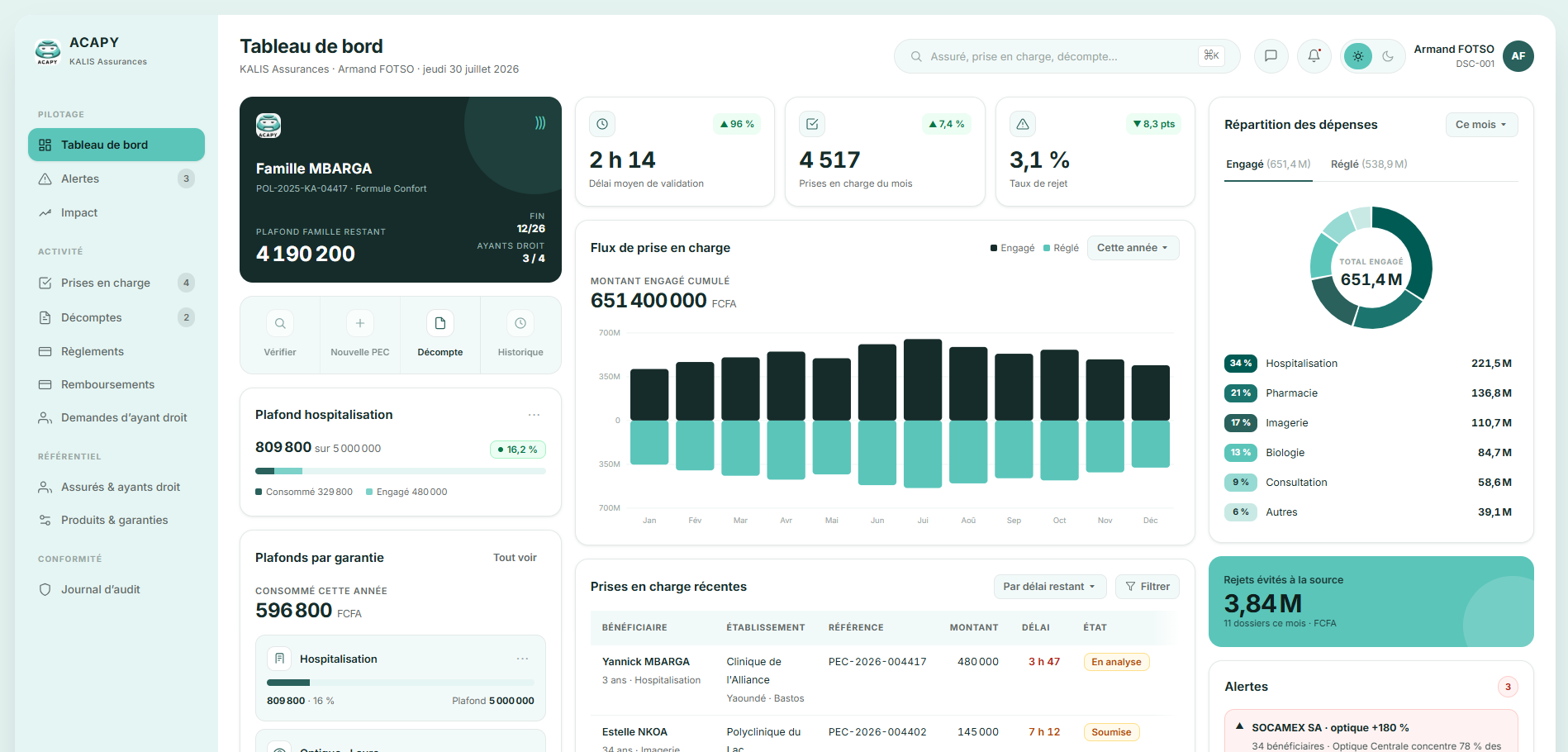Click the Hospitalisation 34 % color badge
Image resolution: width=1568 pixels, height=752 pixels.
(x=1241, y=364)
